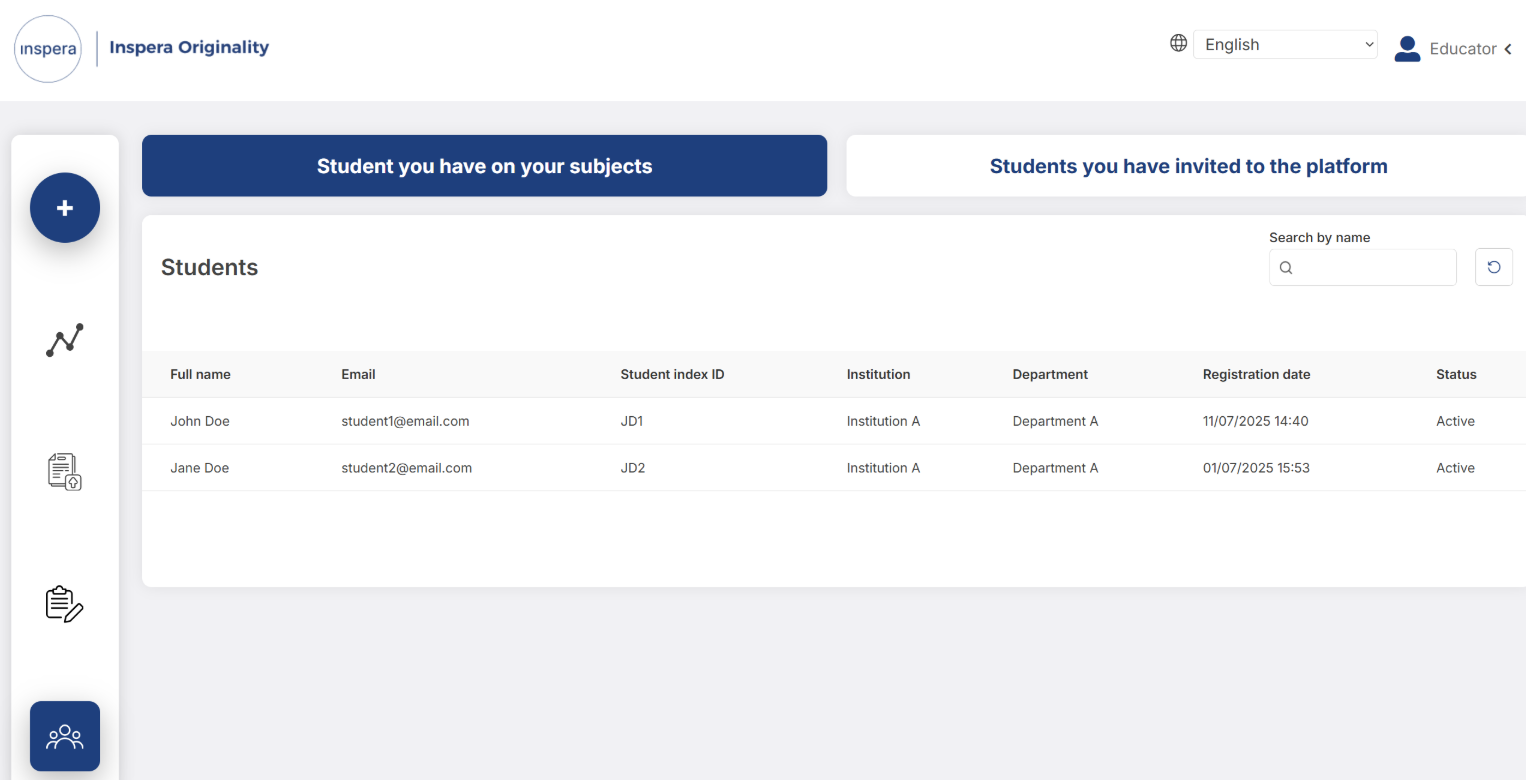Open Students you have invited to the platform tab
Image resolution: width=1526 pixels, height=780 pixels.
(x=1188, y=166)
